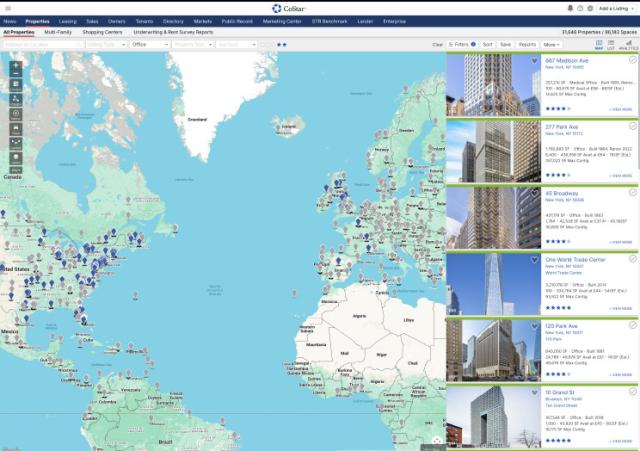Click the Save button
Viewport: 640px width, 451px height.
(505, 44)
